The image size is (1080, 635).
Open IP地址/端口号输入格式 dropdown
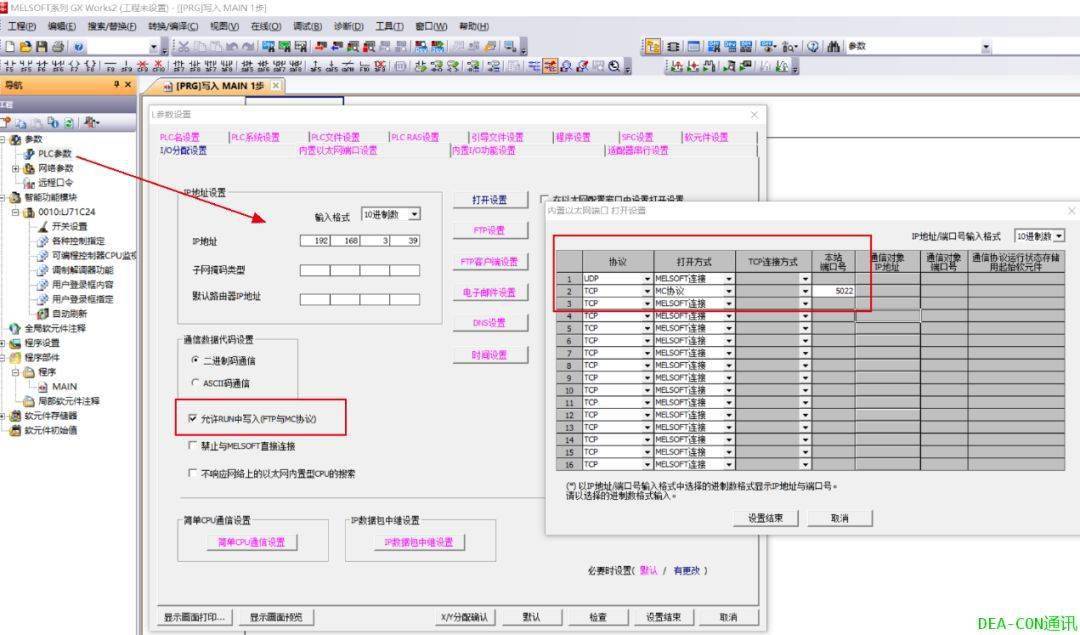point(1059,236)
